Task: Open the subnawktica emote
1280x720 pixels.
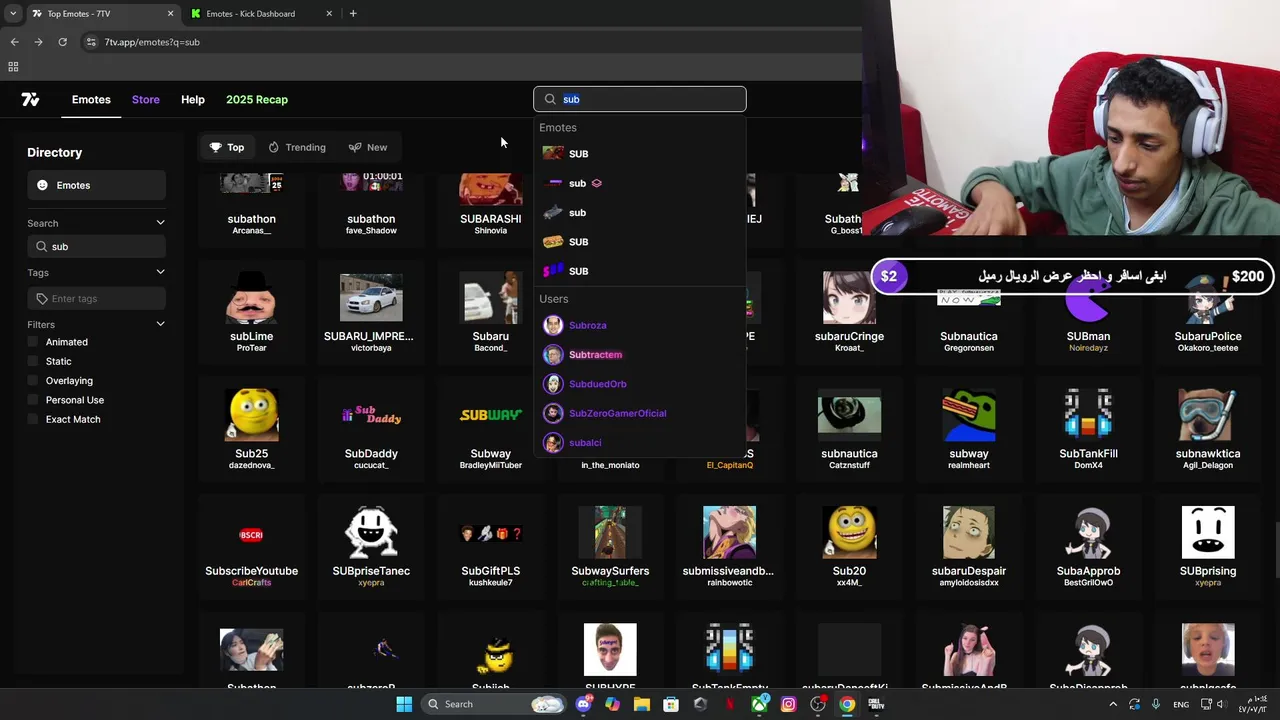Action: [1208, 428]
